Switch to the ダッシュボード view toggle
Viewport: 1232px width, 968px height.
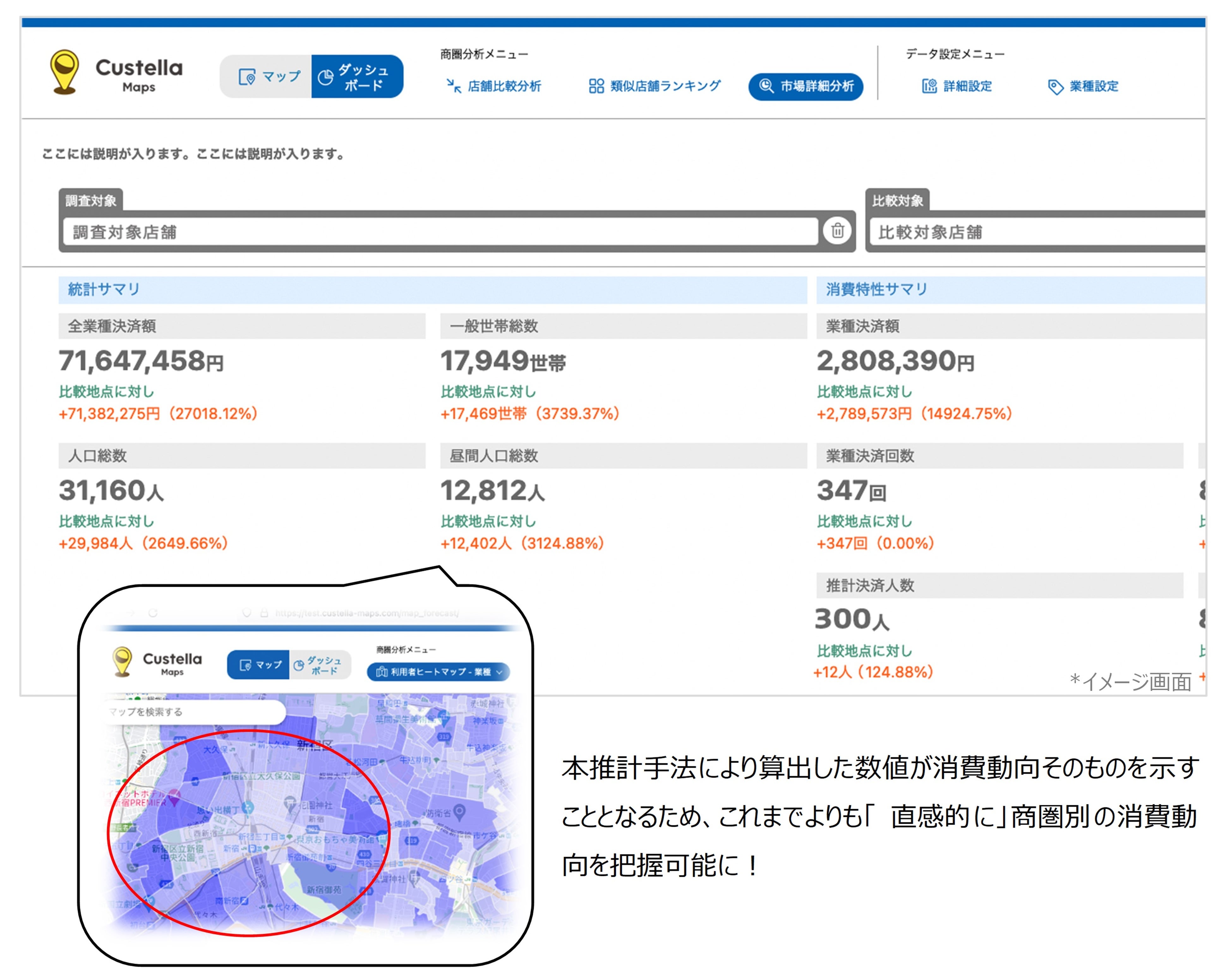coord(357,76)
